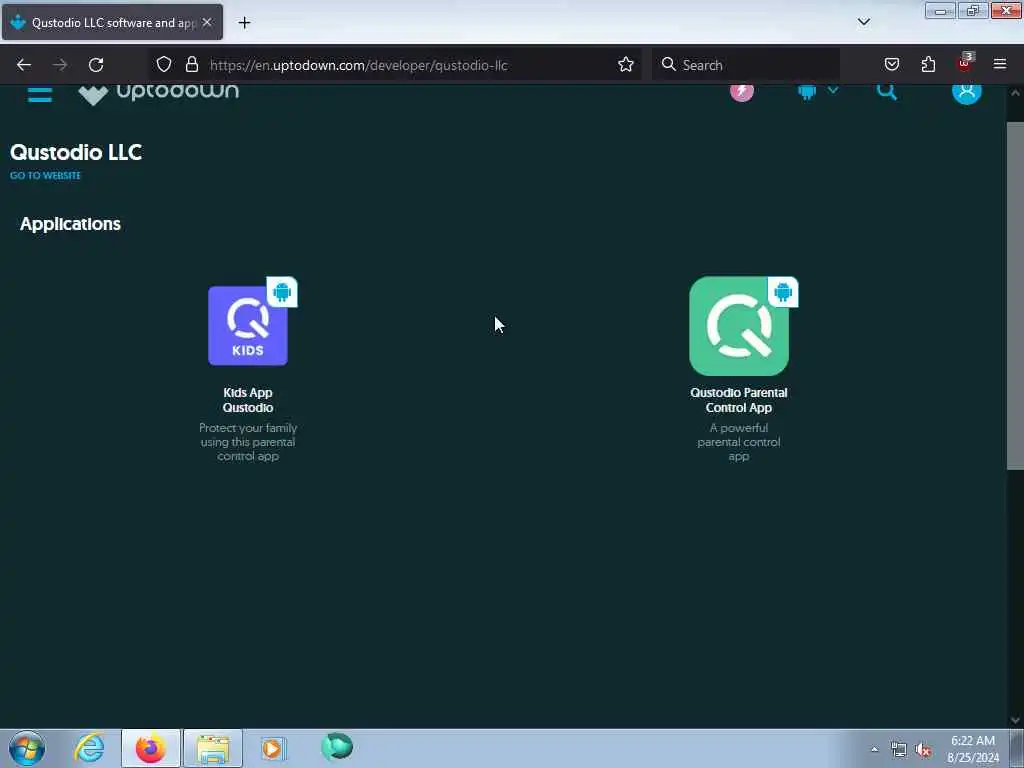
Task: Follow the GO TO WEBSITE link
Action: (45, 176)
